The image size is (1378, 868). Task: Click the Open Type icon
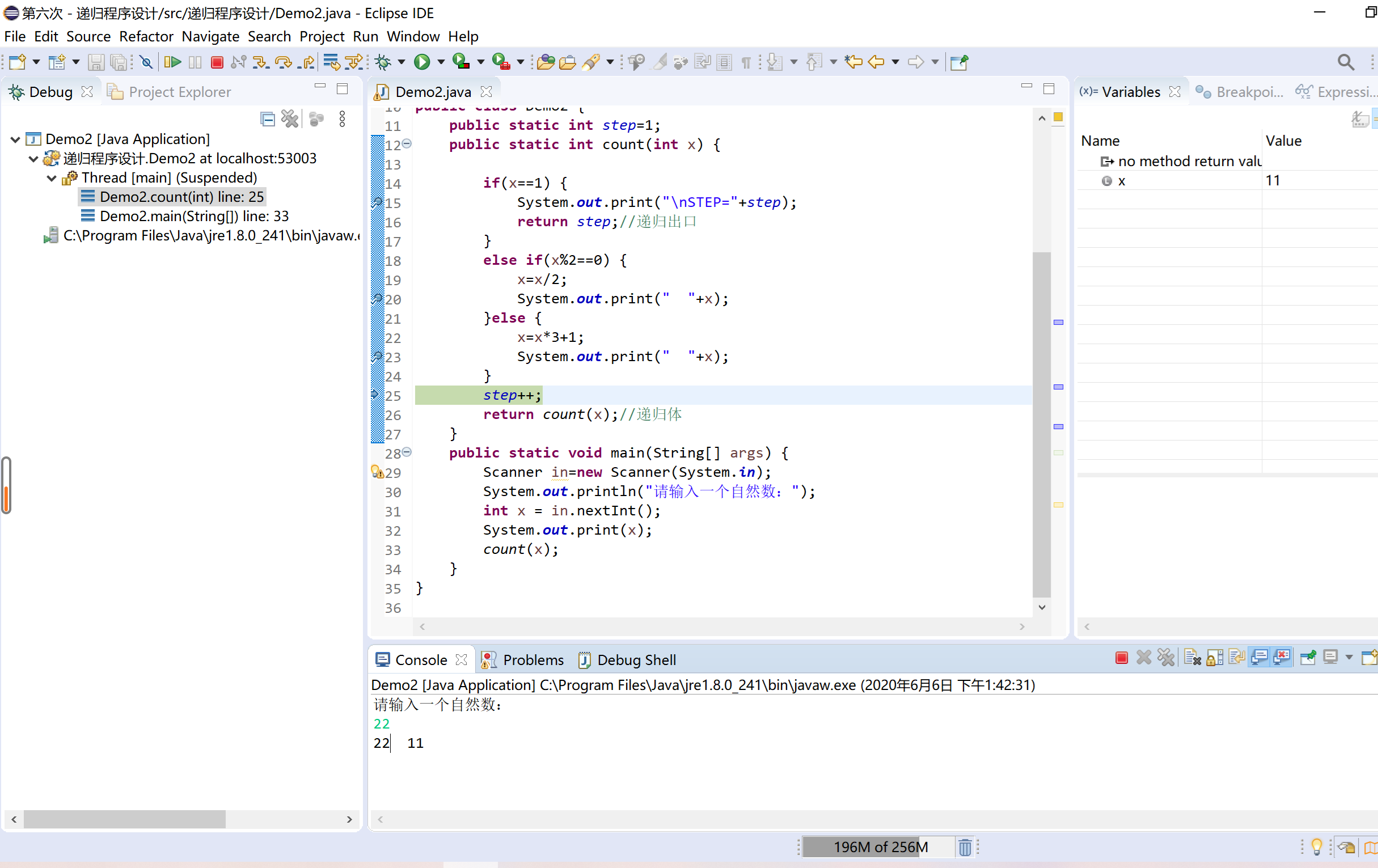coord(546,62)
